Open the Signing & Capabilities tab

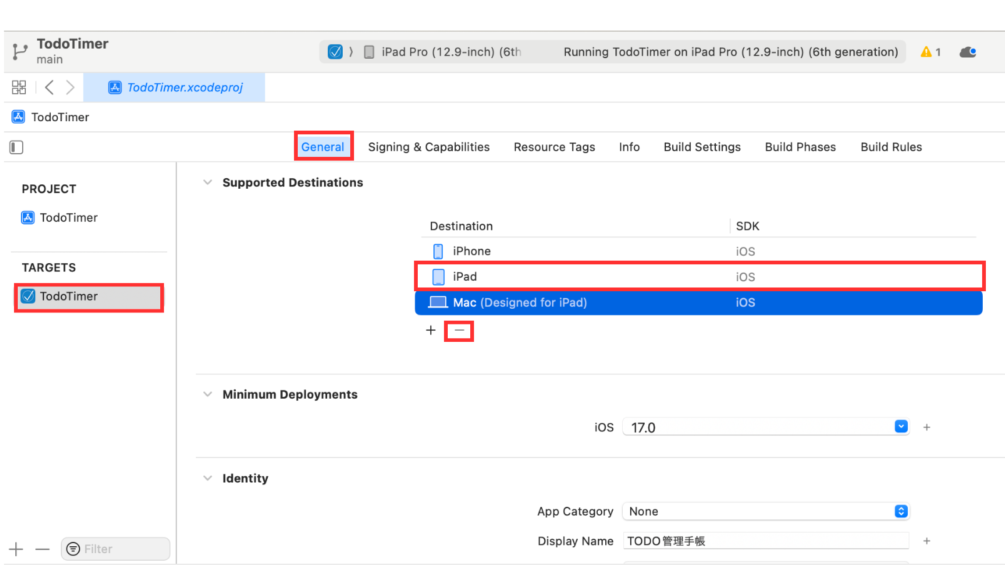click(429, 147)
